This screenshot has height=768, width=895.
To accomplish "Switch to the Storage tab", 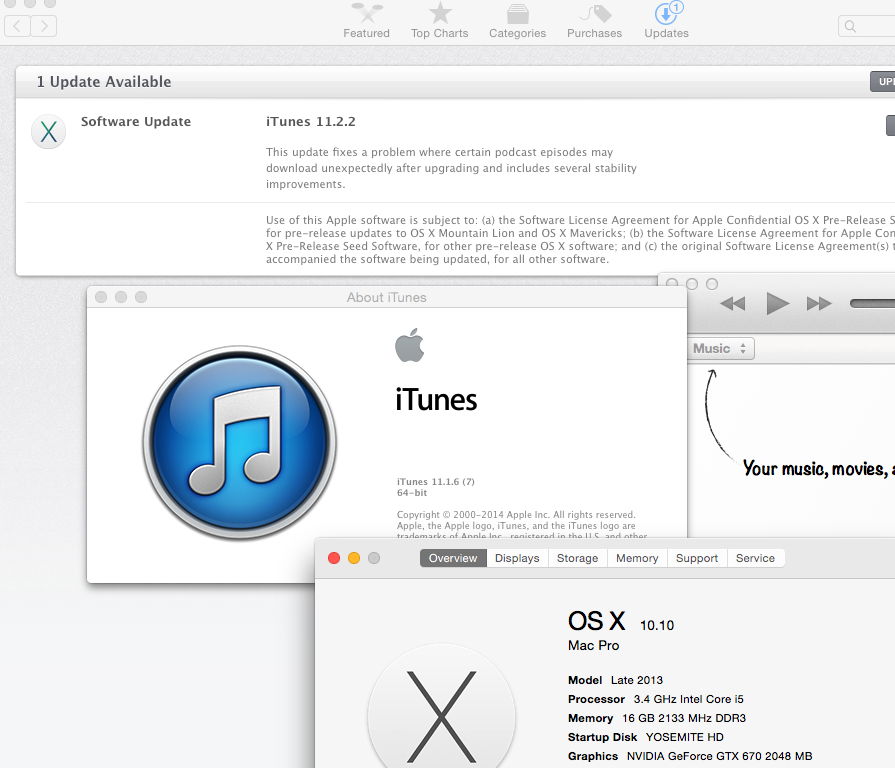I will click(x=578, y=558).
